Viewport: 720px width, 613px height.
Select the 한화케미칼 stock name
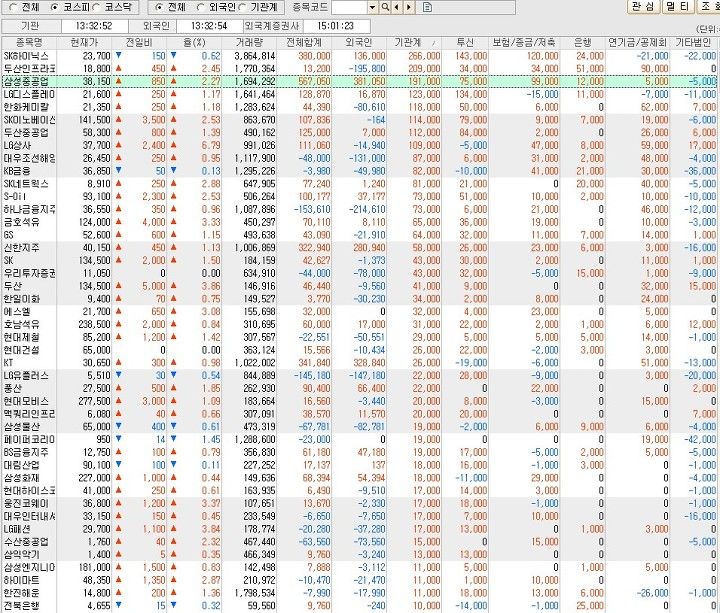[26, 107]
